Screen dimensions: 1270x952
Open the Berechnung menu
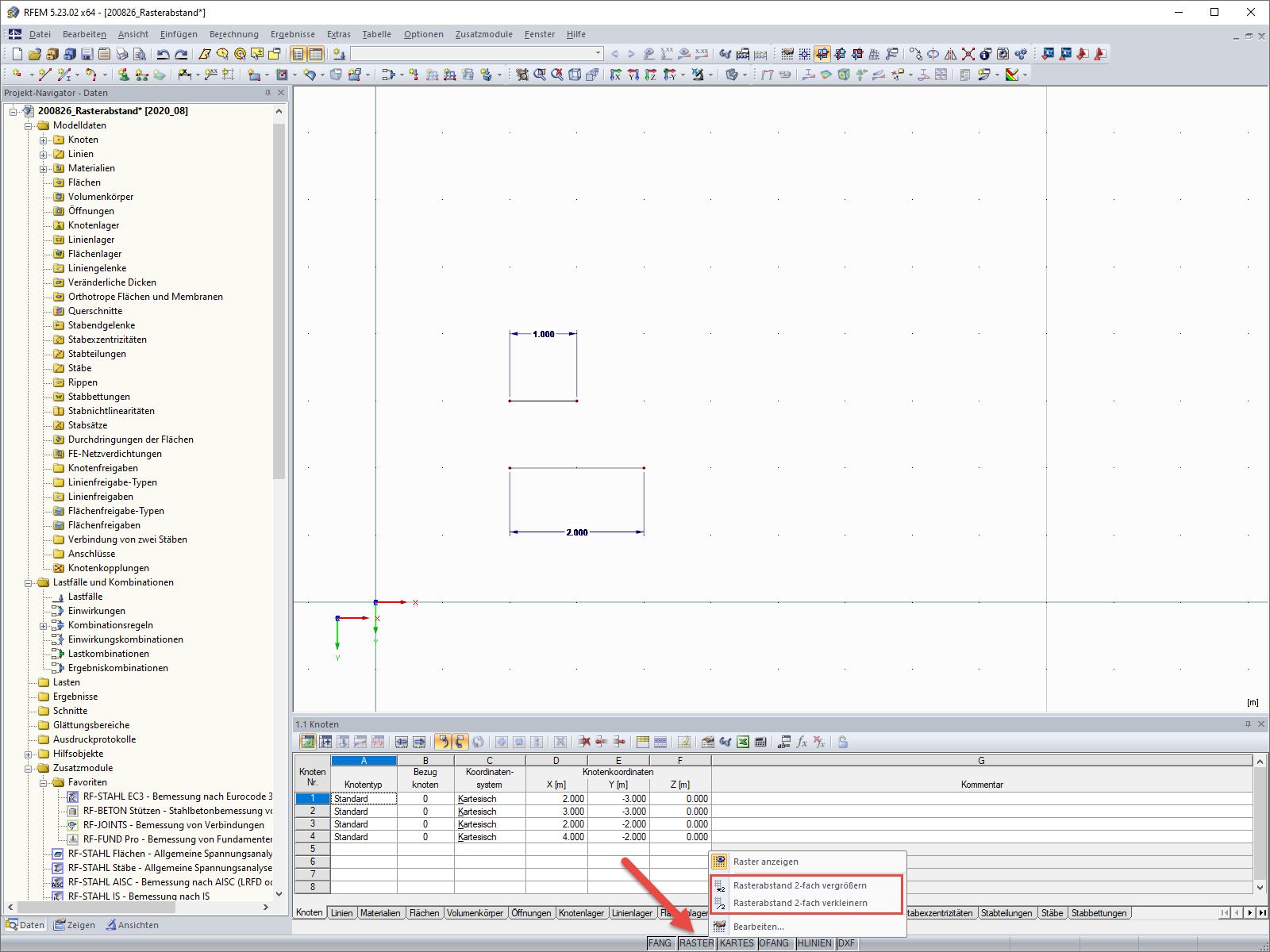tap(234, 34)
